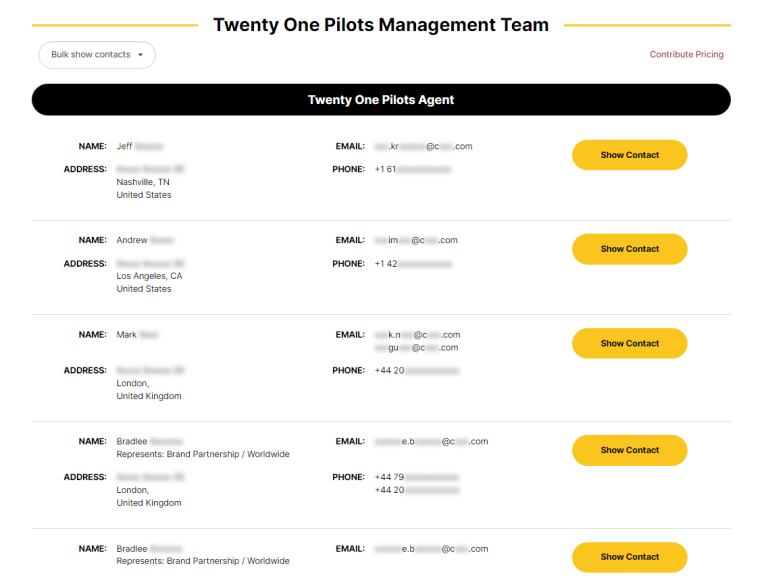
Task: Show contact for Andrew in Los Angeles
Action: click(x=629, y=249)
